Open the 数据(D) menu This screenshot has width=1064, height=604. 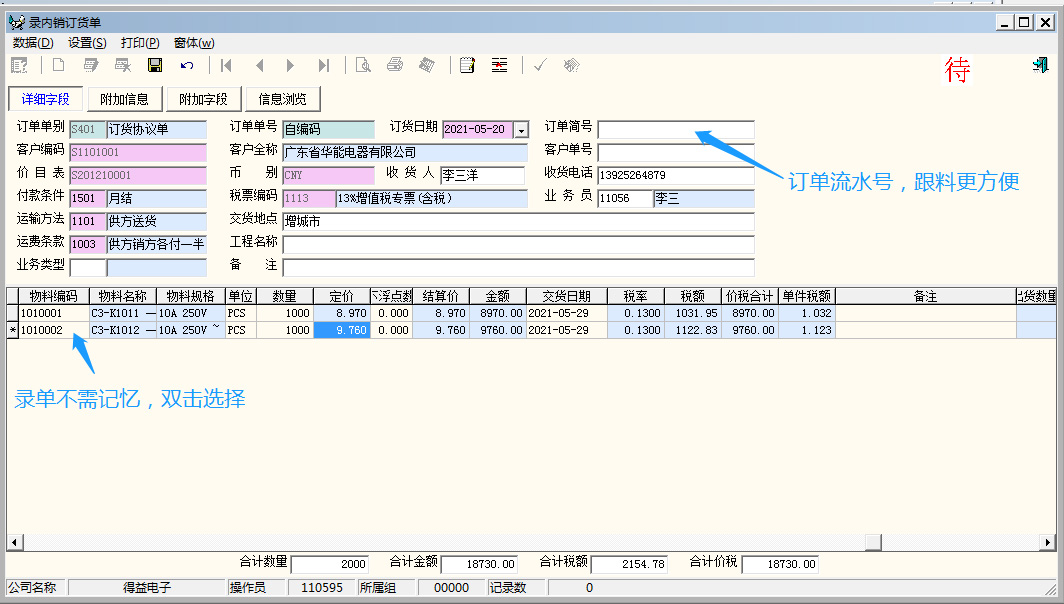click(33, 43)
